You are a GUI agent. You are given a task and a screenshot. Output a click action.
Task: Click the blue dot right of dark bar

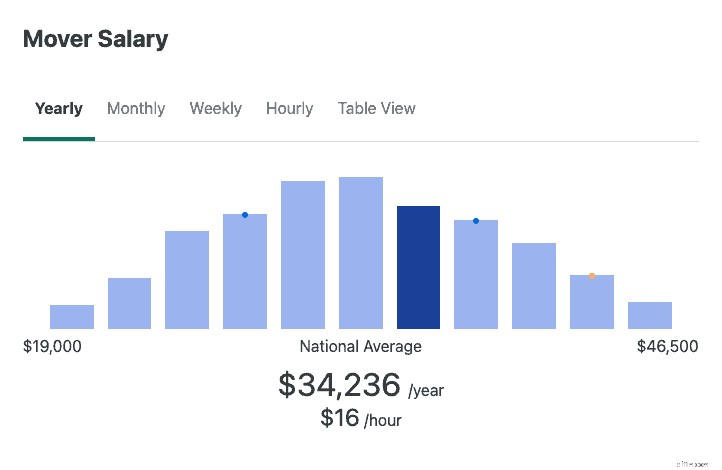pyautogui.click(x=476, y=221)
